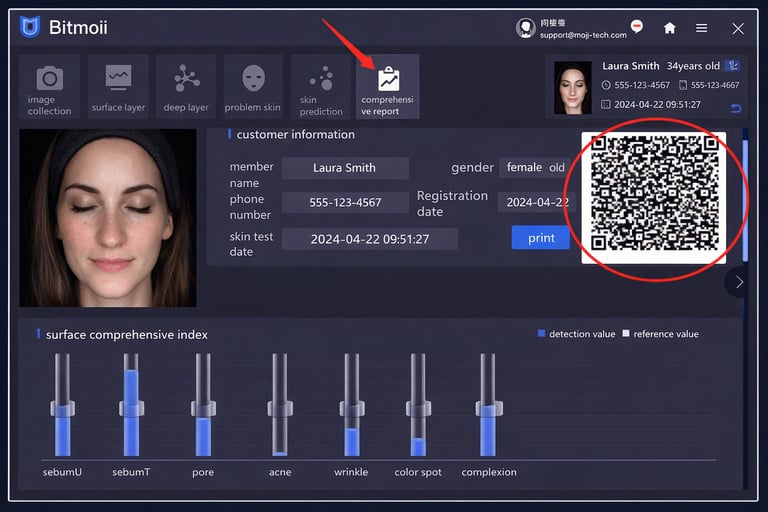Click the member name field Laura Smith
768x512 pixels.
tap(345, 168)
